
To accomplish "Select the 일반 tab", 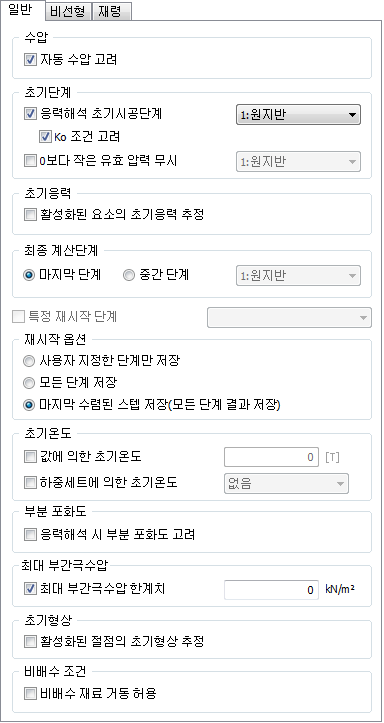I will point(23,10).
